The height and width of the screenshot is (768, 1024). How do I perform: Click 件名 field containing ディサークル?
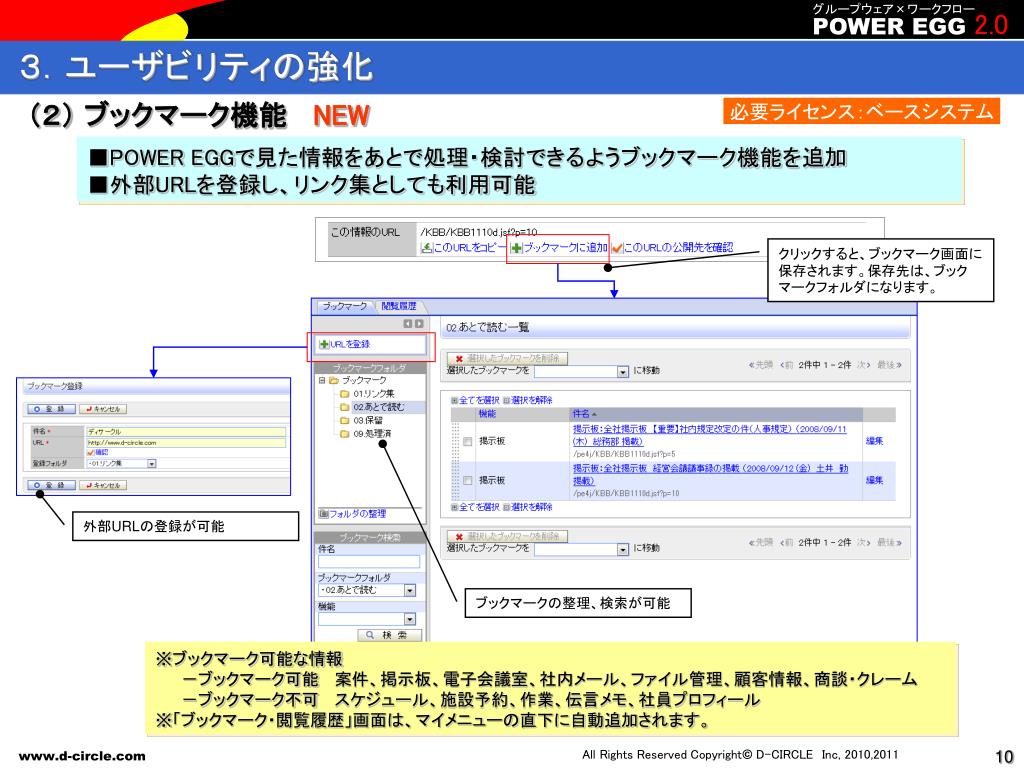pyautogui.click(x=186, y=432)
